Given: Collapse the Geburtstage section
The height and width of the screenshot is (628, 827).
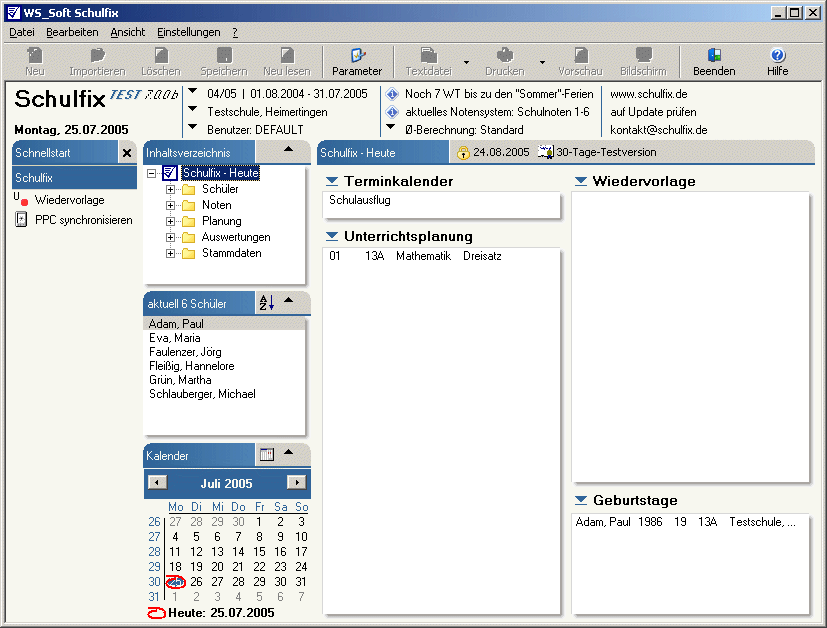Looking at the screenshot, I should (x=580, y=500).
